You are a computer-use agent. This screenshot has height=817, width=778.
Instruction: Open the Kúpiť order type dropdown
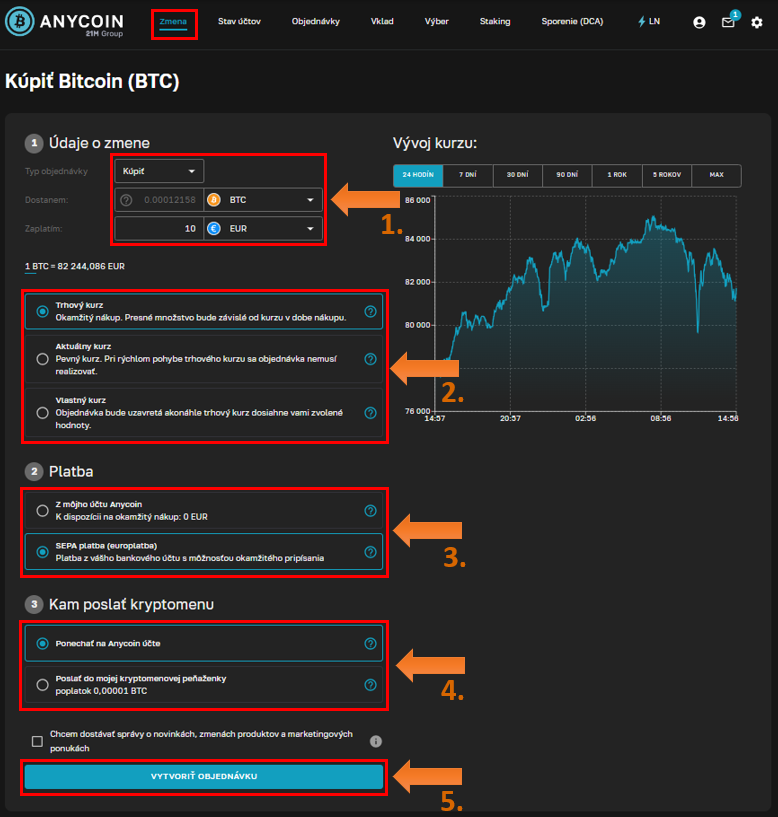pyautogui.click(x=159, y=171)
